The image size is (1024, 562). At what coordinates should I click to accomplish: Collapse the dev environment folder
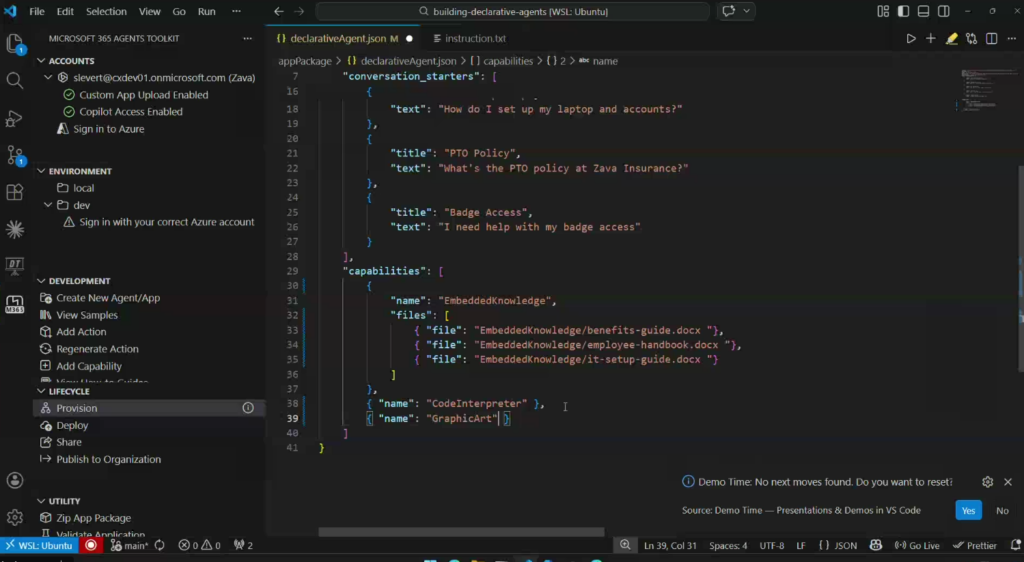click(x=48, y=205)
